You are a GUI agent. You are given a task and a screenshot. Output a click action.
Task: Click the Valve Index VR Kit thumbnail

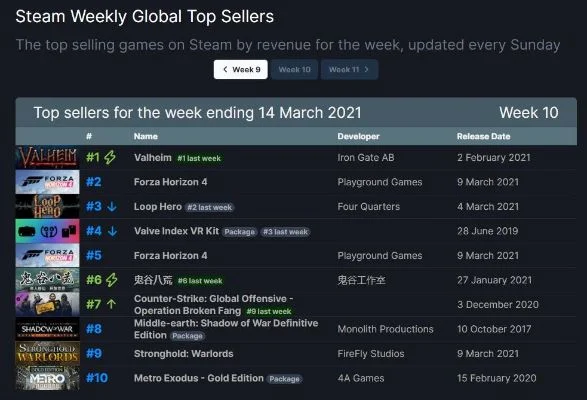(48, 231)
